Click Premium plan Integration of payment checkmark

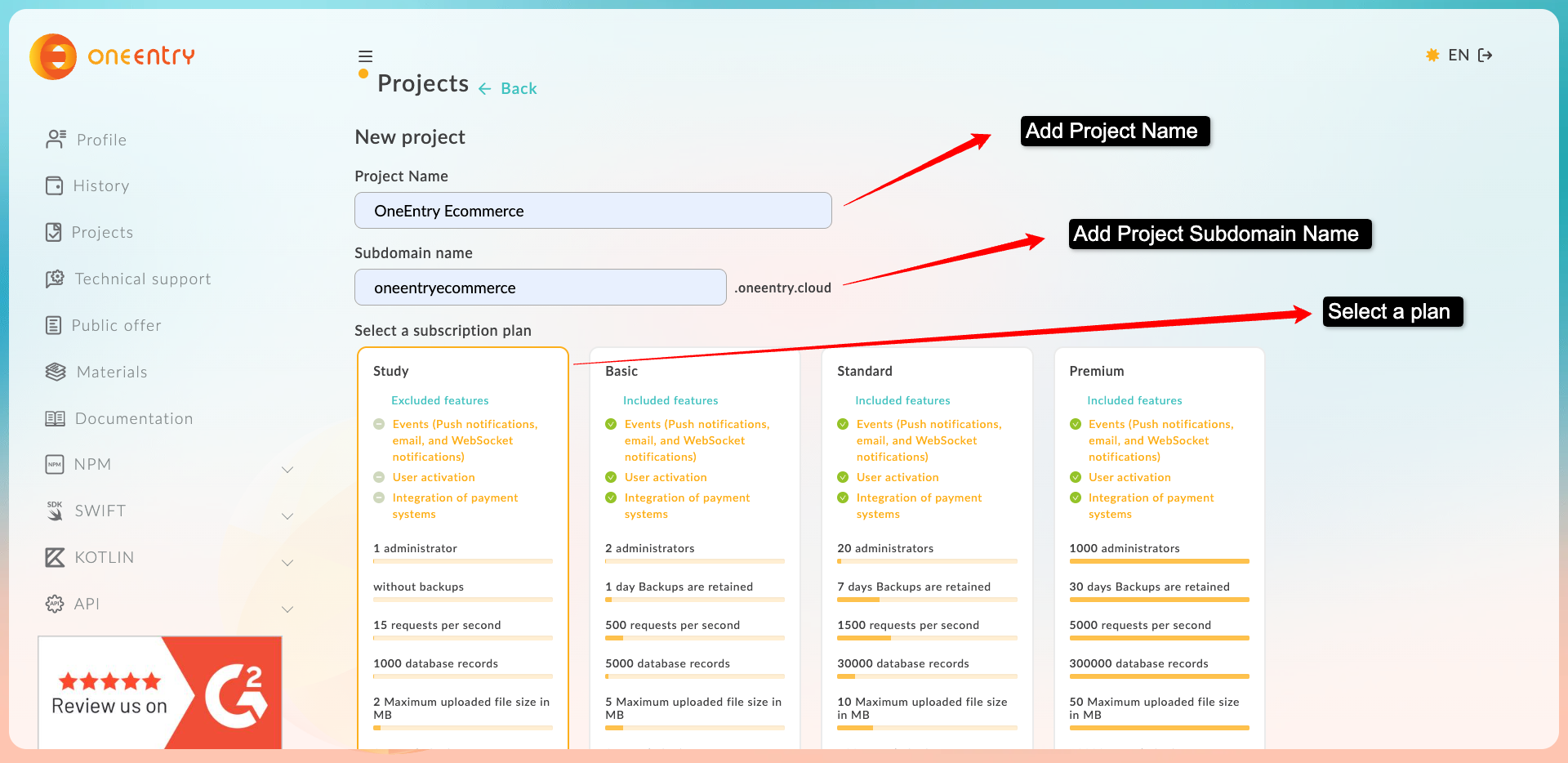click(1076, 498)
